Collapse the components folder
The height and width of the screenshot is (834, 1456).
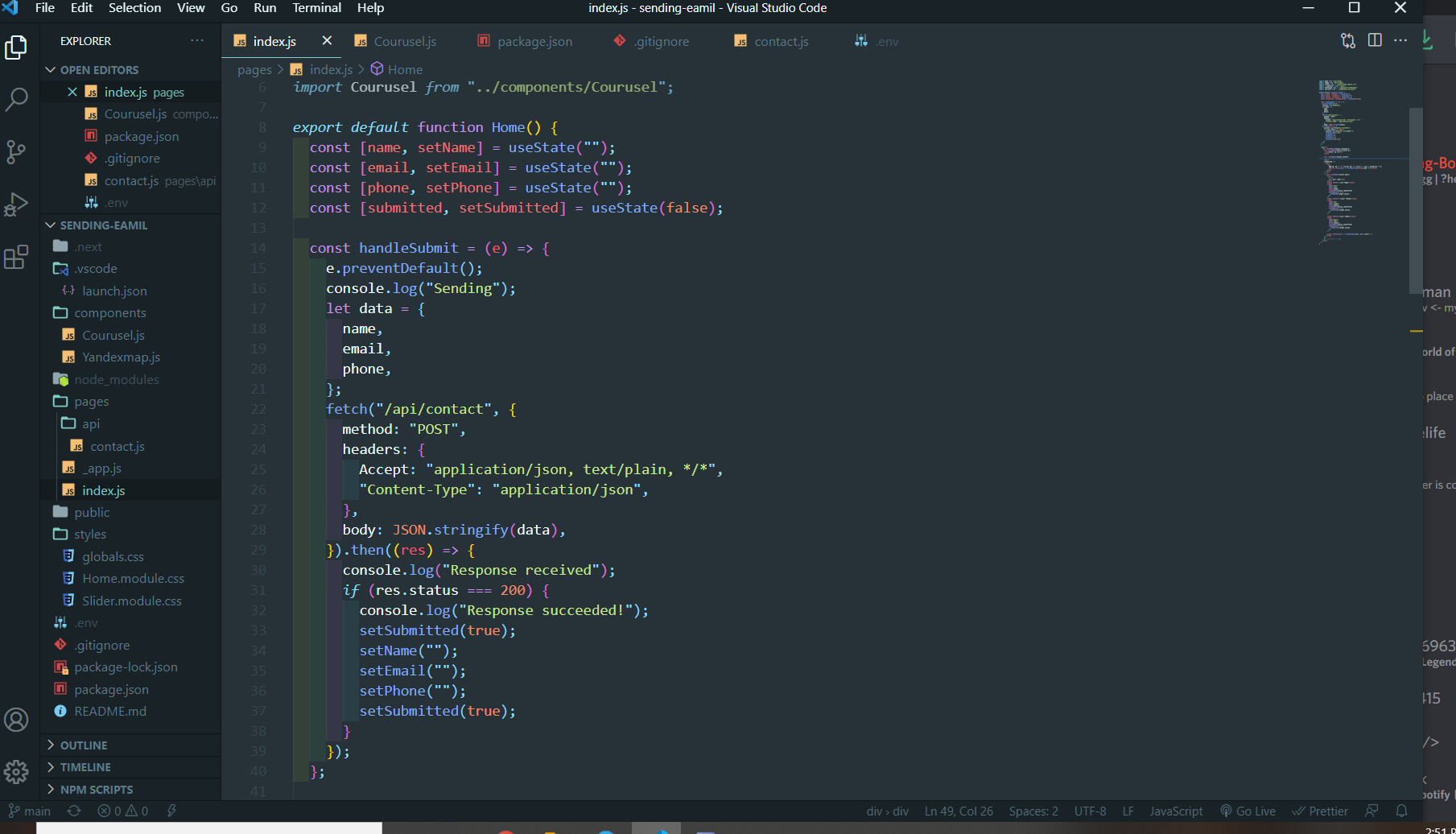130,312
